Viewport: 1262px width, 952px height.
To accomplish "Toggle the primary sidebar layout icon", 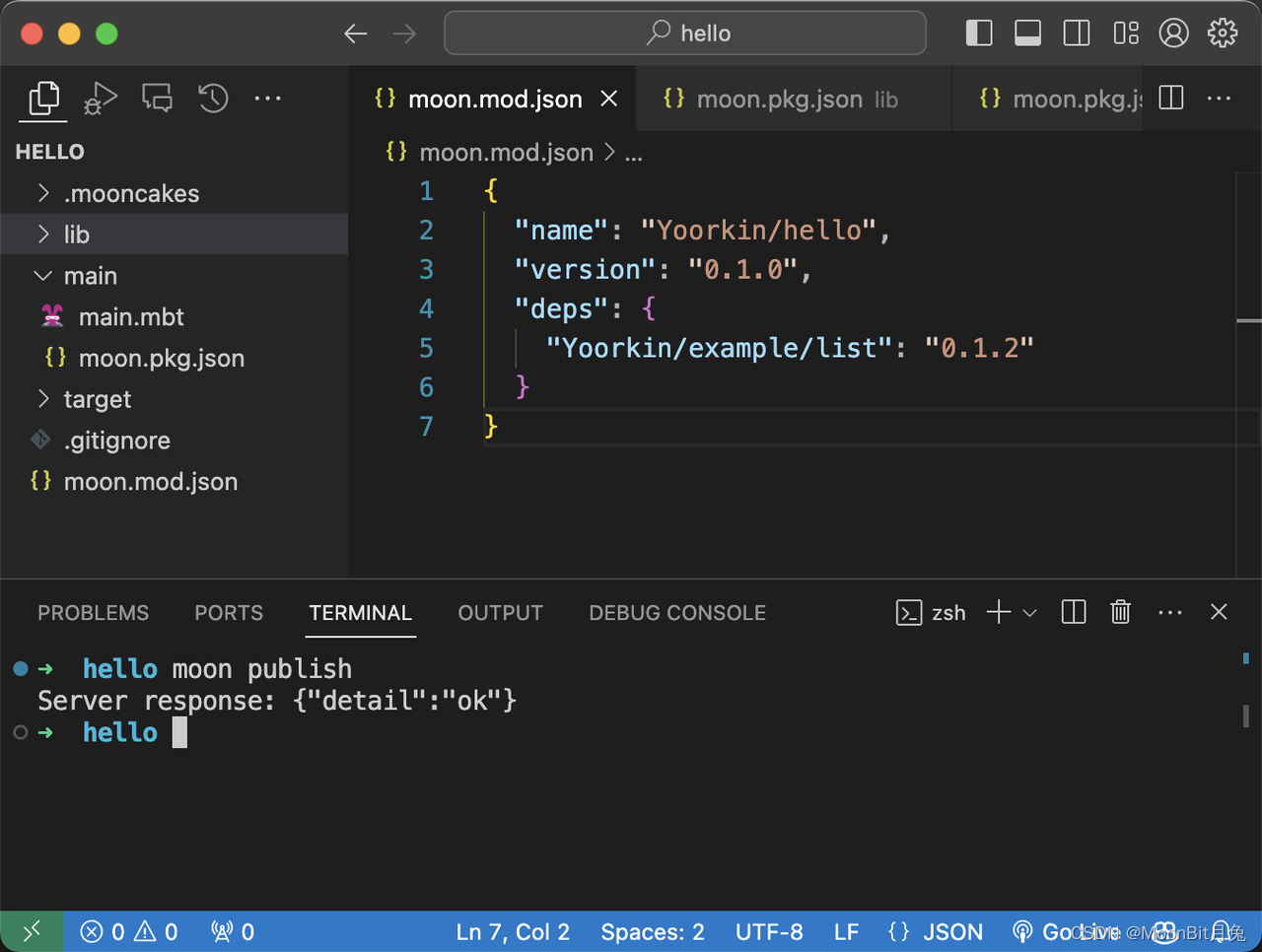I will pos(979,34).
